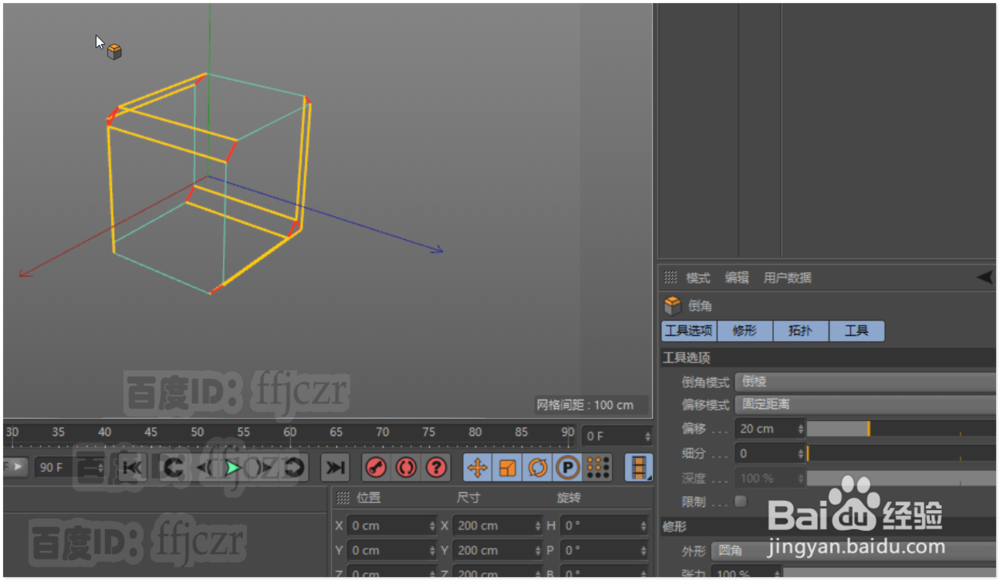Play the animation forwards with green arrow

(233, 467)
